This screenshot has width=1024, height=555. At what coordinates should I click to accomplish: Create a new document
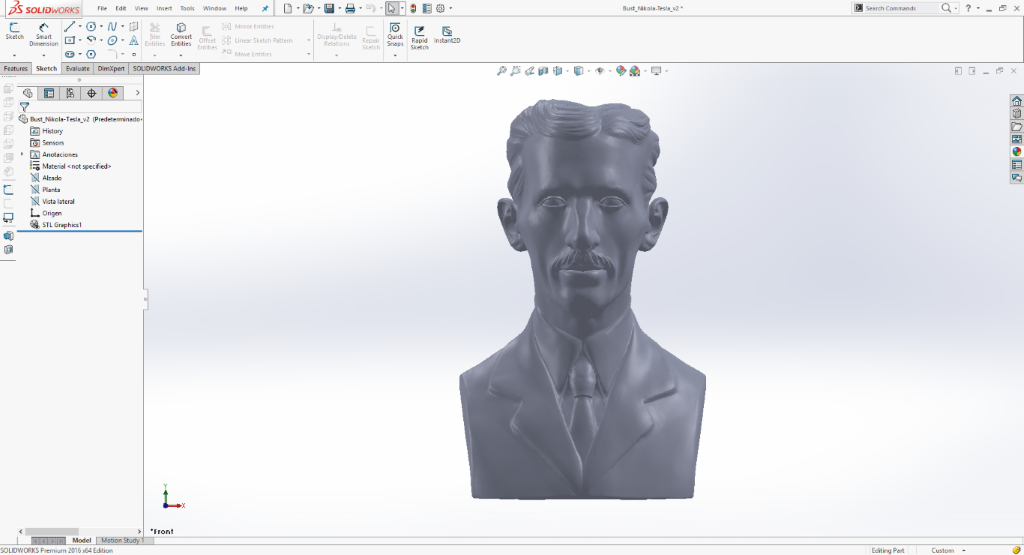click(287, 8)
